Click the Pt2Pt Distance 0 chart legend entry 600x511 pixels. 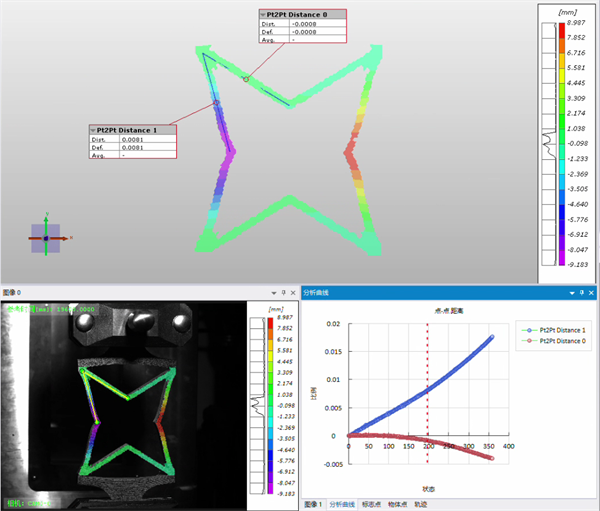click(553, 341)
